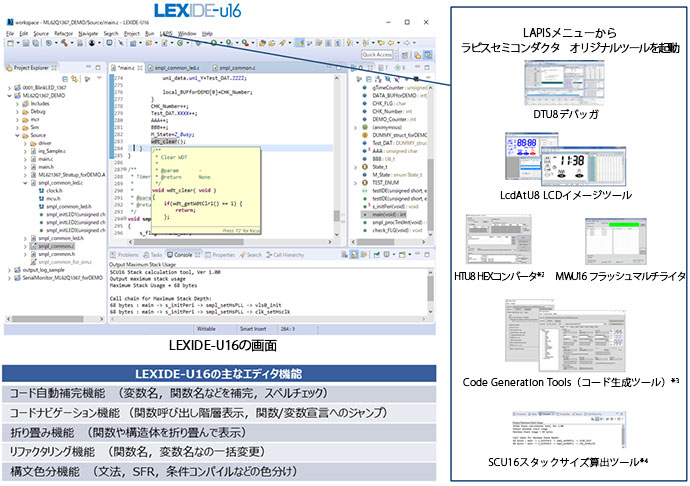Viewport: 690px width, 486px height.
Task: Click the LcdAtU8 LCD image tool thumbnail
Action: coord(565,160)
